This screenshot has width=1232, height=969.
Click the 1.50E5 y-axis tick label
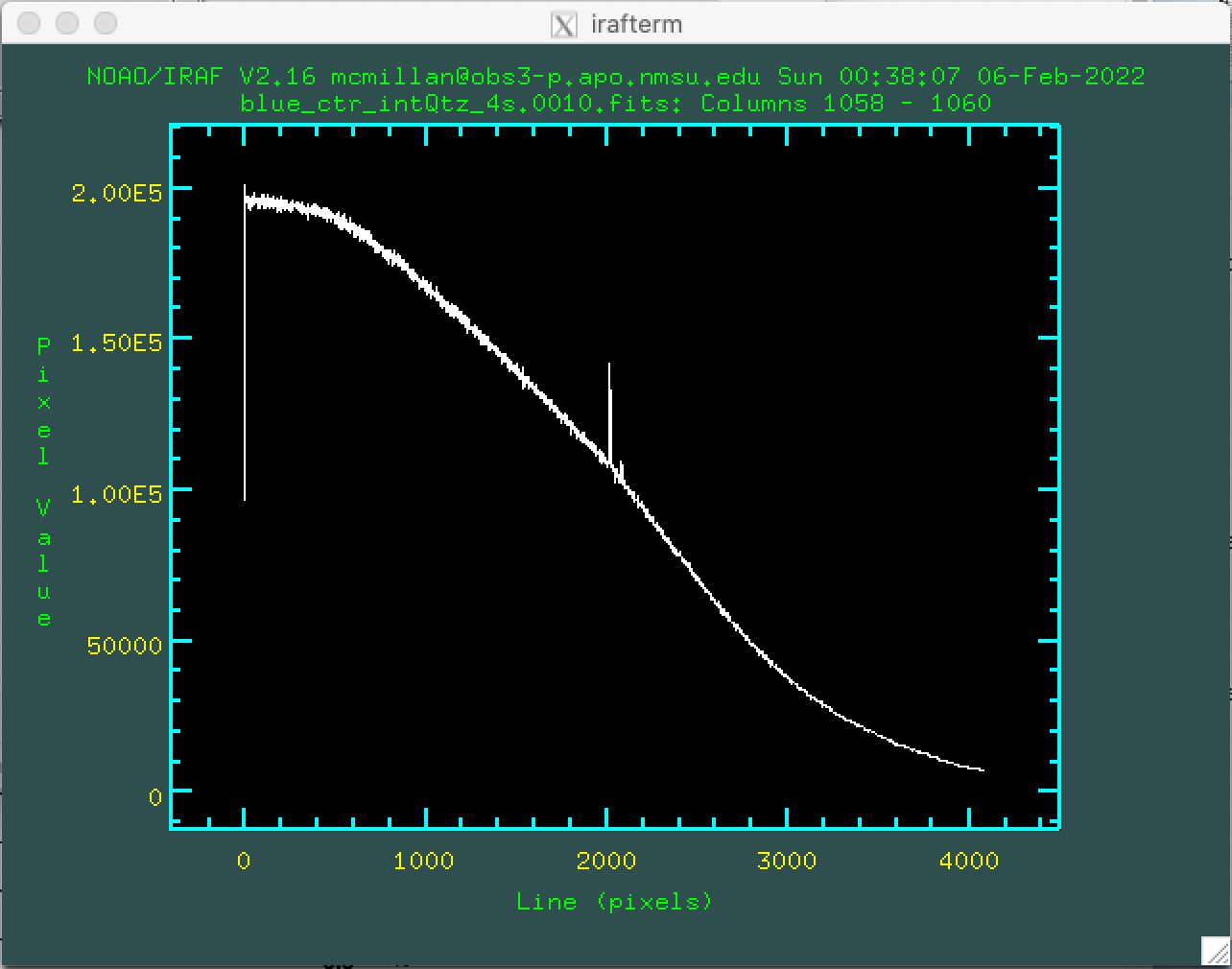pyautogui.click(x=116, y=343)
